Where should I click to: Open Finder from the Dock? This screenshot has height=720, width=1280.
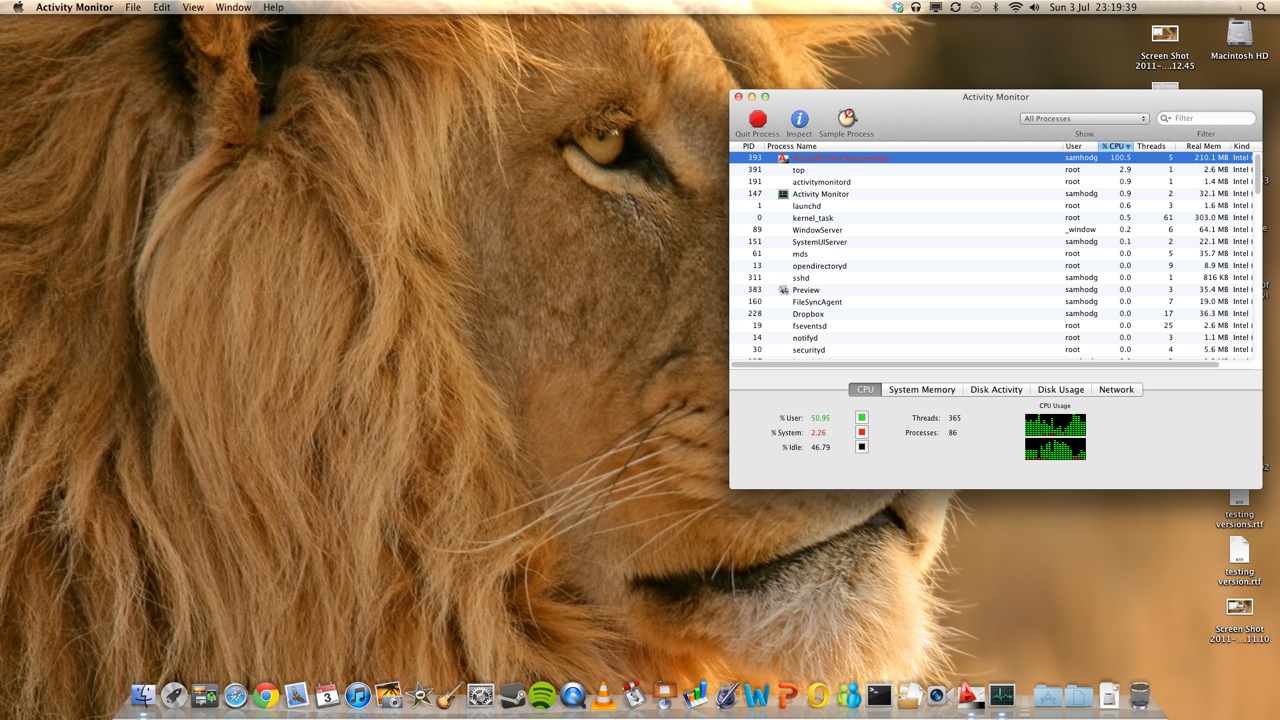[144, 695]
